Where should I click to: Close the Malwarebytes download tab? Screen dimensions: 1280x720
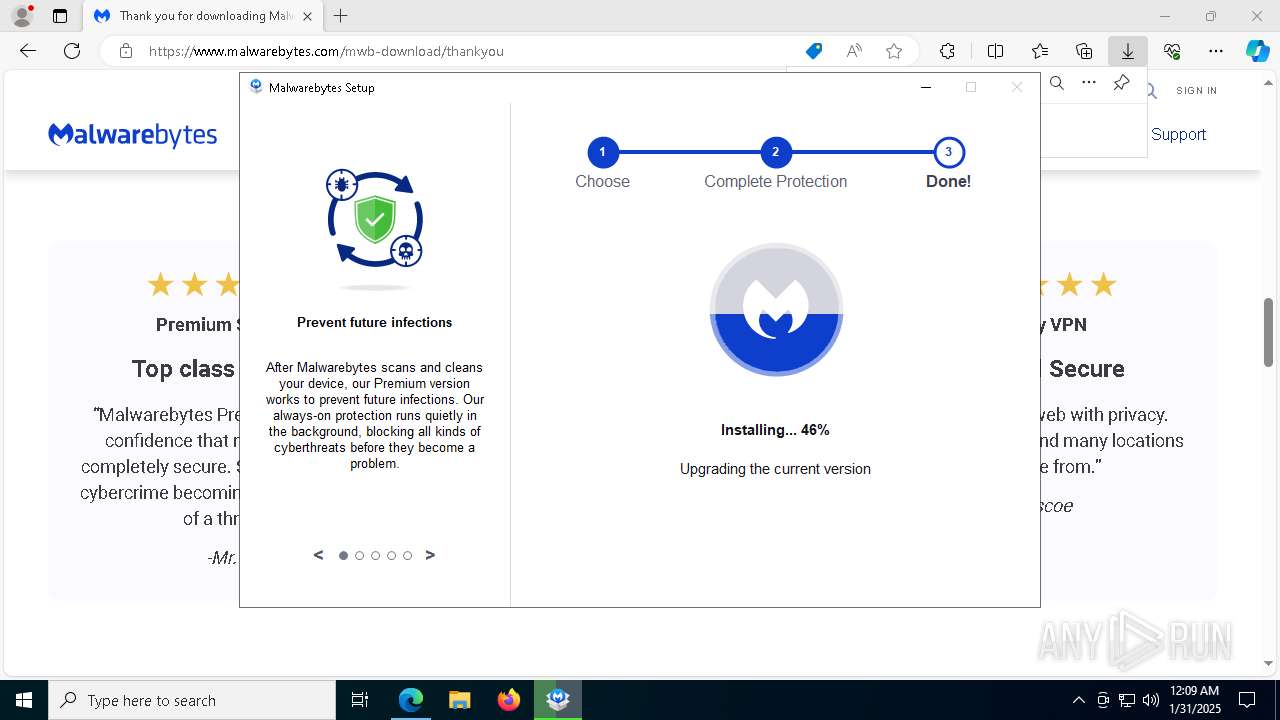point(307,16)
